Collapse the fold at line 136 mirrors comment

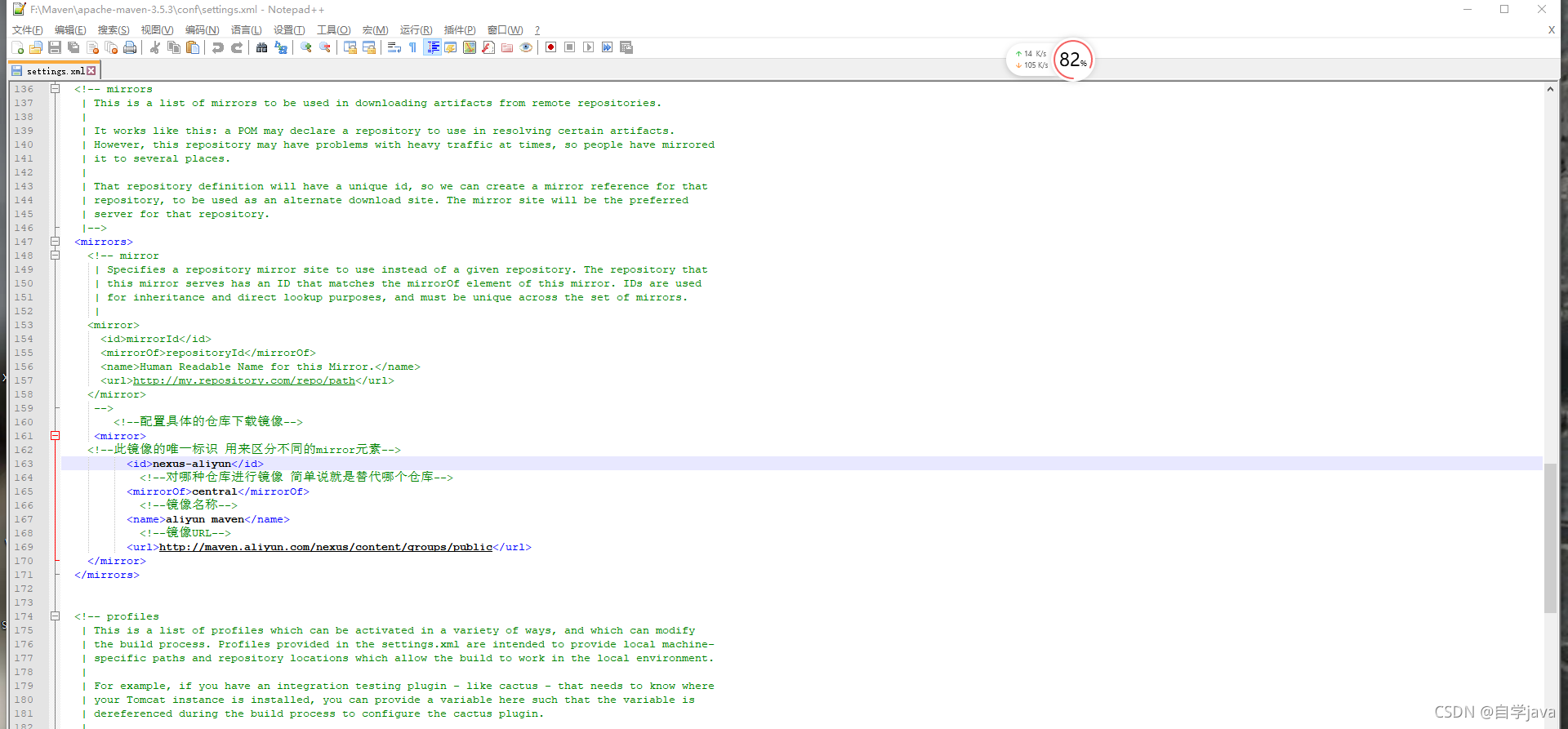[56, 89]
